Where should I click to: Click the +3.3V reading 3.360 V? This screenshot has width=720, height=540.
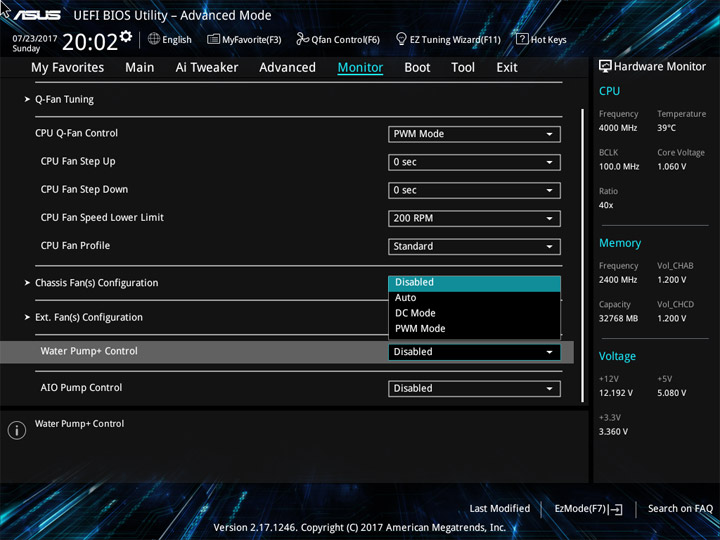(613, 432)
